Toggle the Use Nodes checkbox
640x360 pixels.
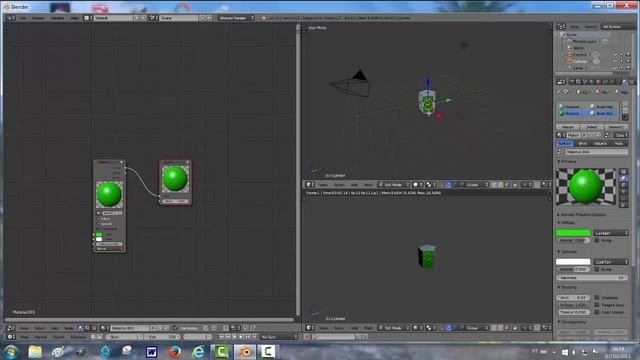[x=176, y=328]
